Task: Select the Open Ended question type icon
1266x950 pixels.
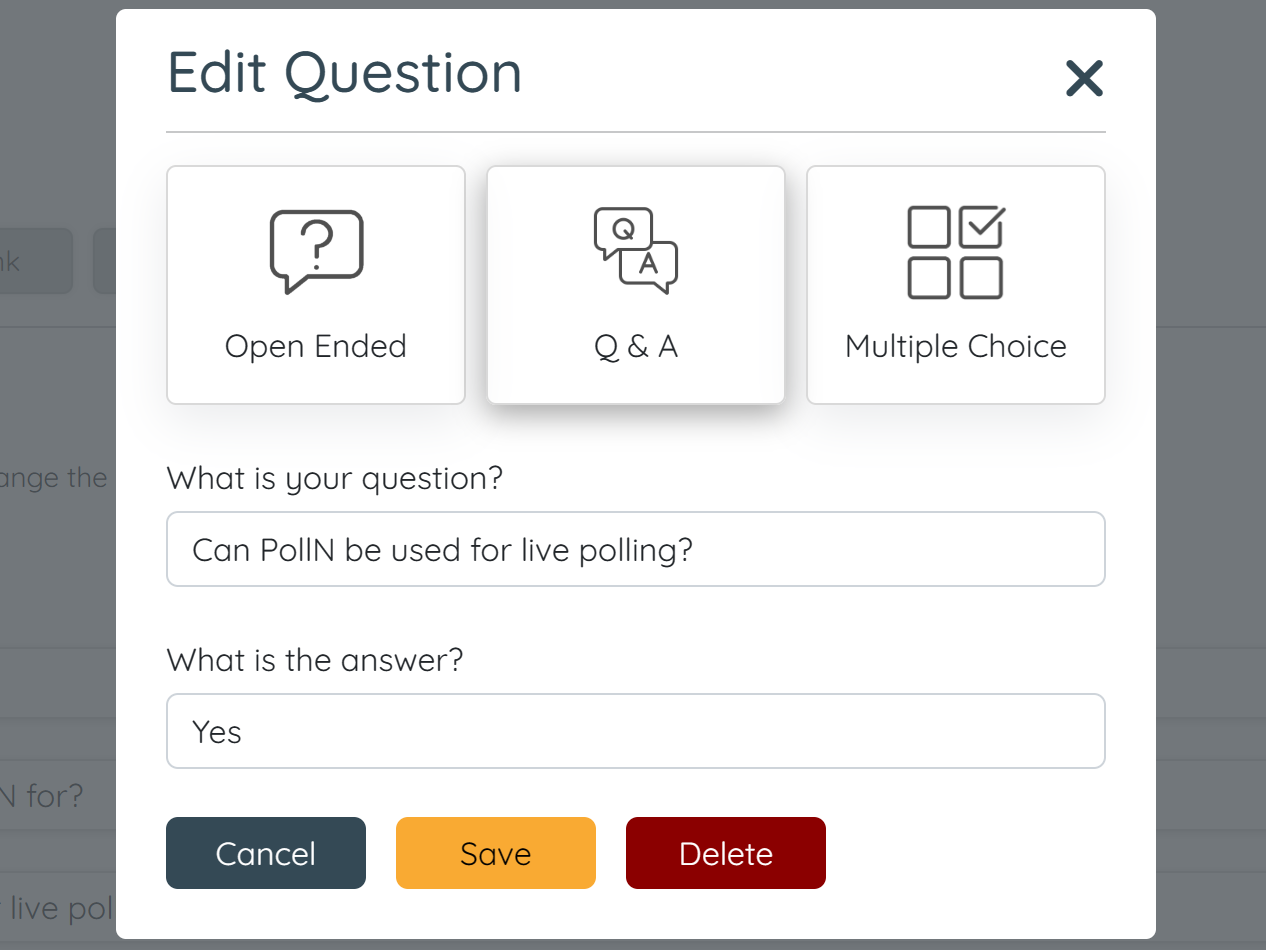Action: coord(315,284)
